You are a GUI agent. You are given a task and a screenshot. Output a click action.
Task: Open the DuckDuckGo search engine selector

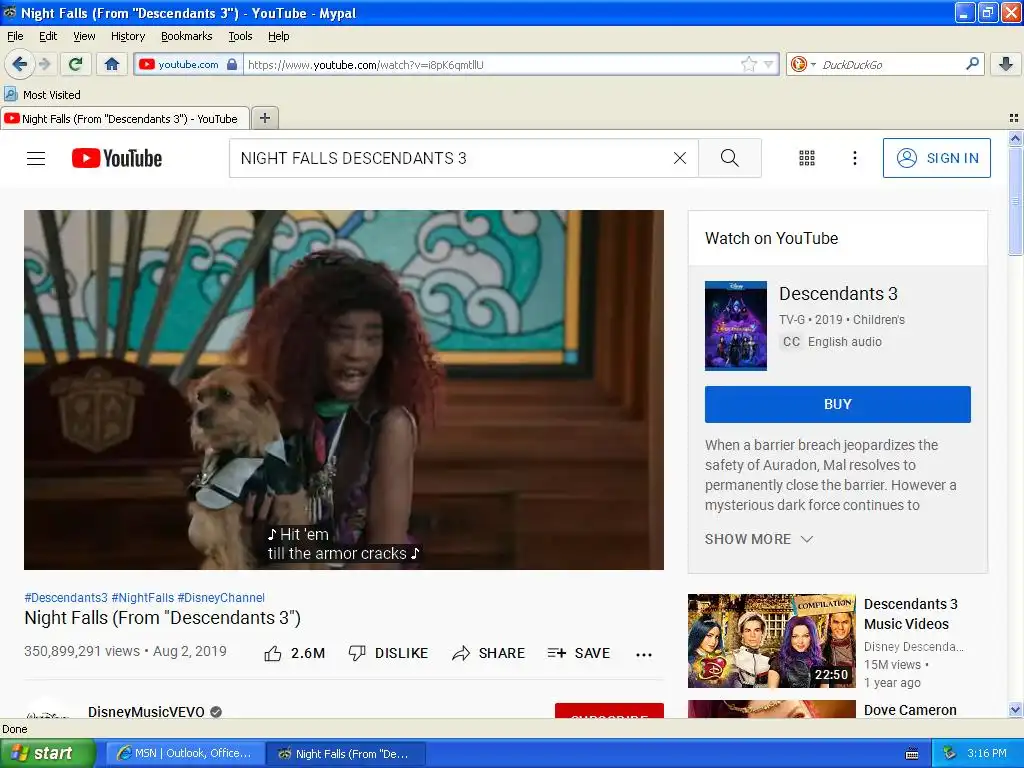[803, 64]
